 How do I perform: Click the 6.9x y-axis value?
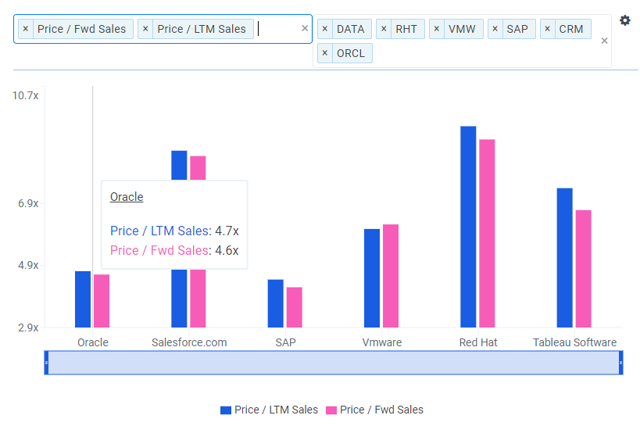pos(28,203)
